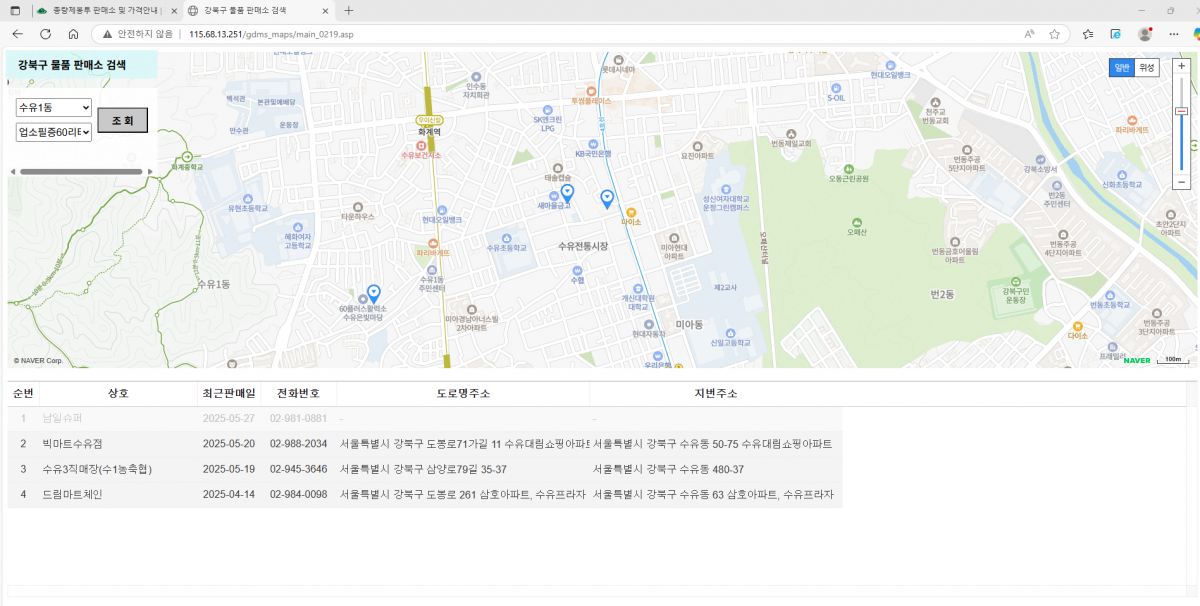Select the 드림마트체인 store row
1200x606 pixels.
pos(425,494)
